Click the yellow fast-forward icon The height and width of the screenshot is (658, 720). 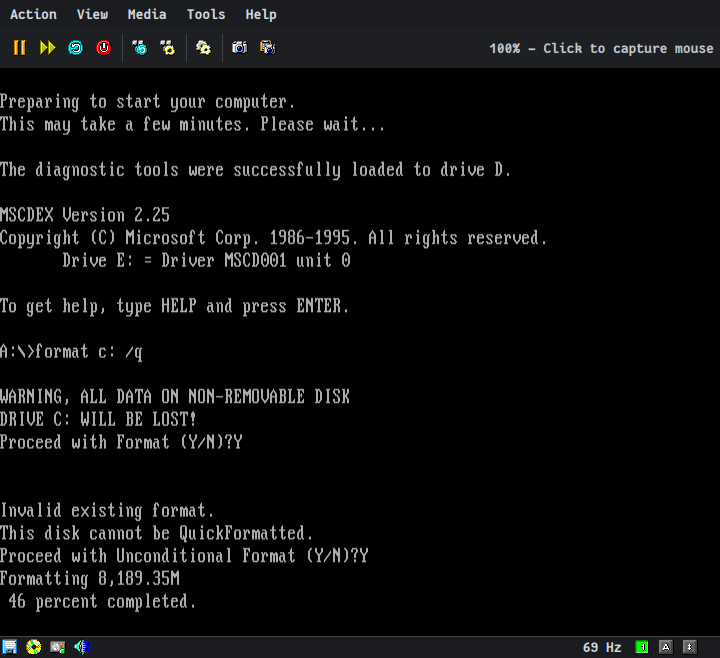(47, 48)
